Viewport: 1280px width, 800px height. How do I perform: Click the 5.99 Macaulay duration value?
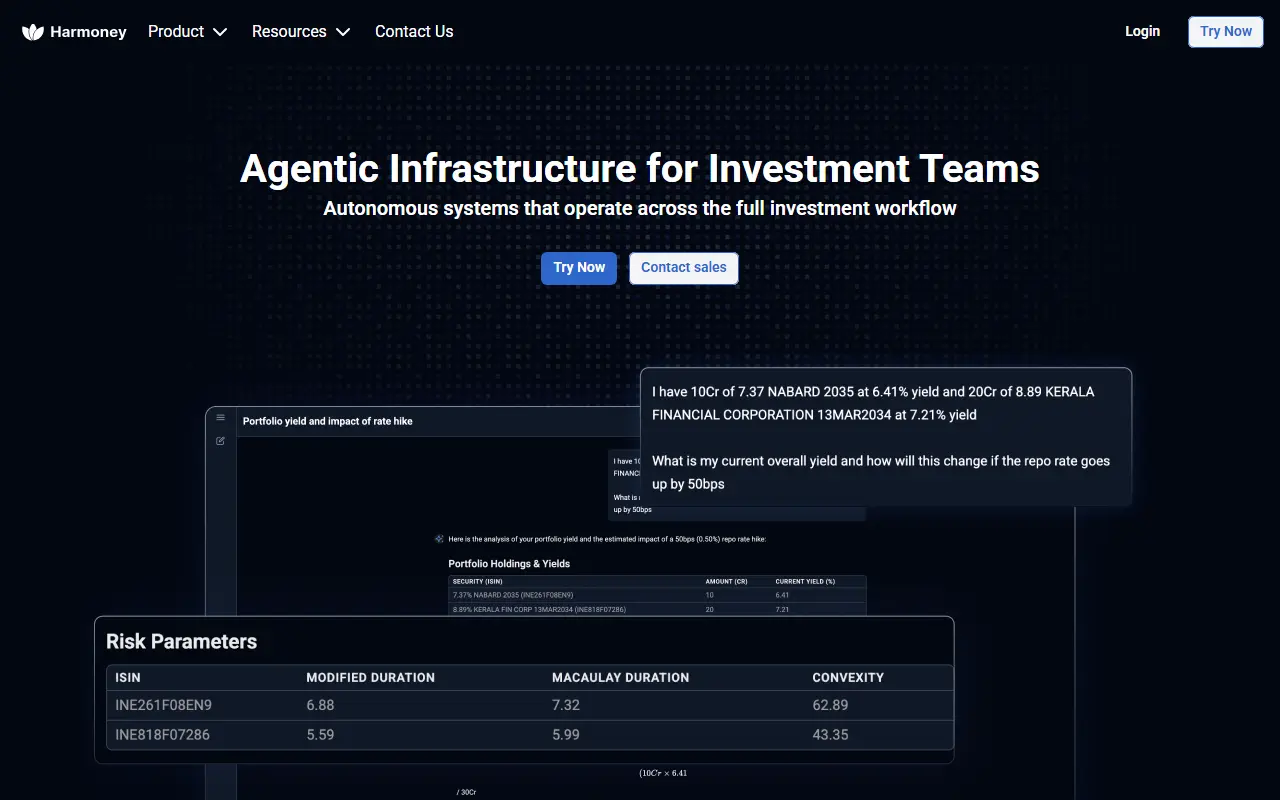click(566, 735)
